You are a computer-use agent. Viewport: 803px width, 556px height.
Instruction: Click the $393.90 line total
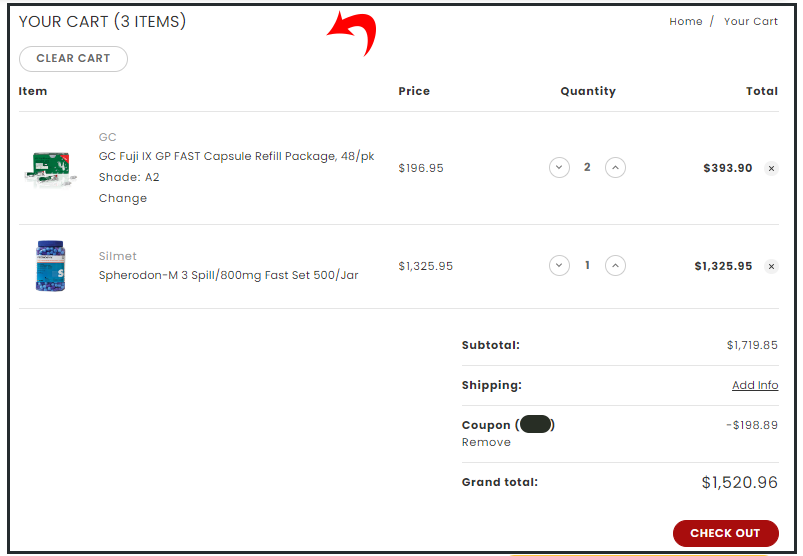(728, 168)
